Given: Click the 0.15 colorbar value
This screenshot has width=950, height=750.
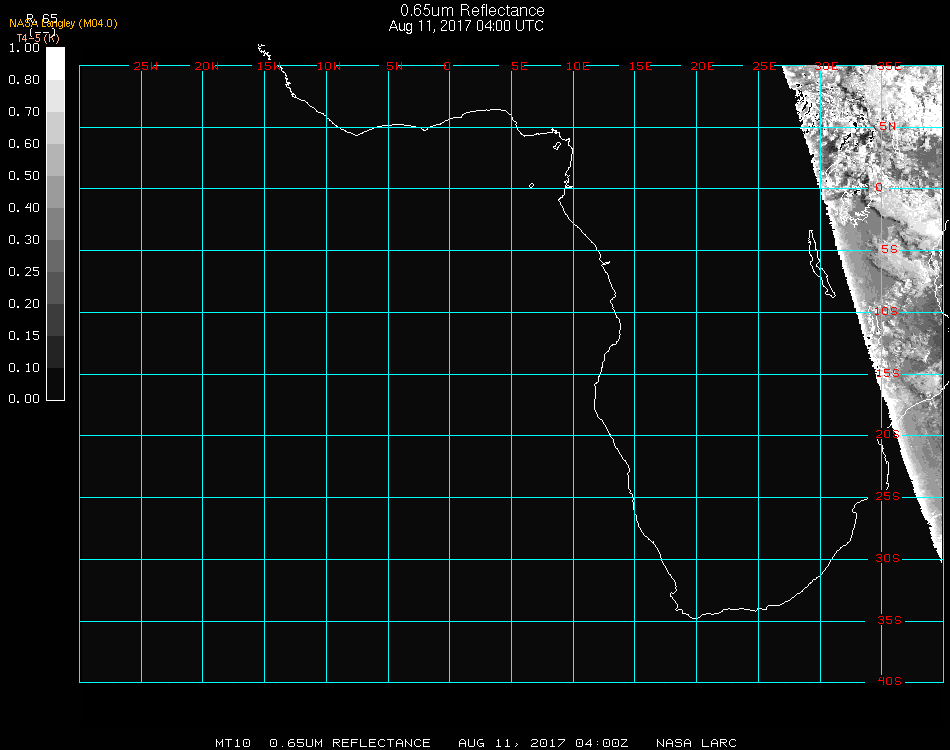Looking at the screenshot, I should [x=24, y=336].
